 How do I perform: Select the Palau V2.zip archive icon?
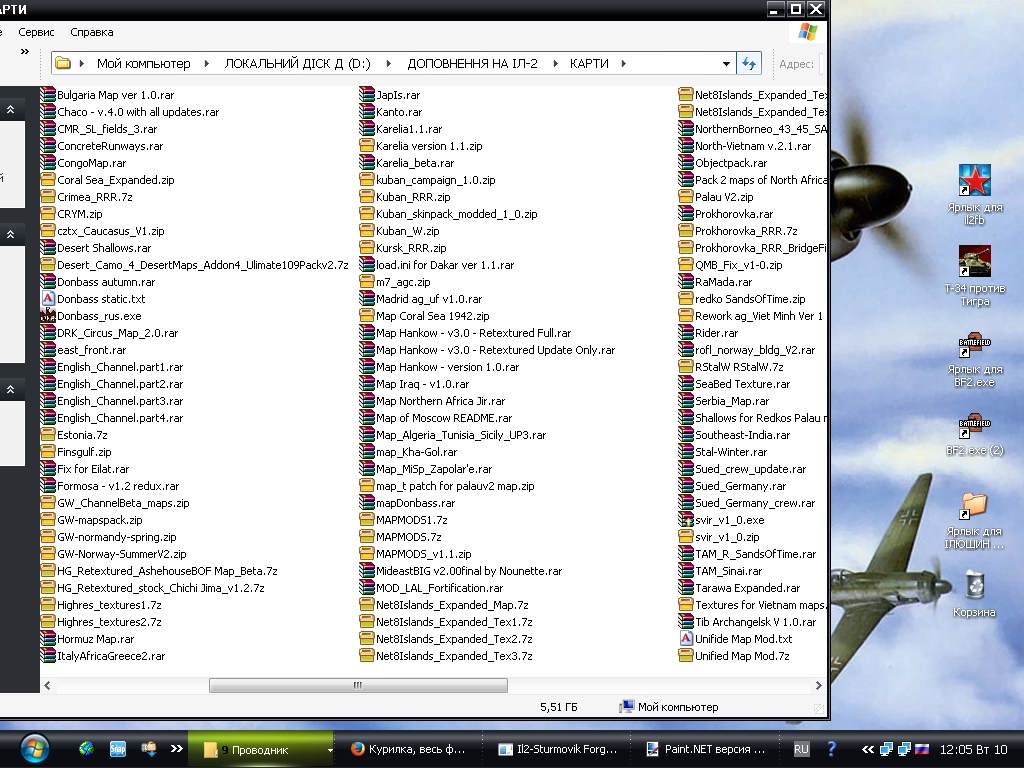tap(686, 197)
